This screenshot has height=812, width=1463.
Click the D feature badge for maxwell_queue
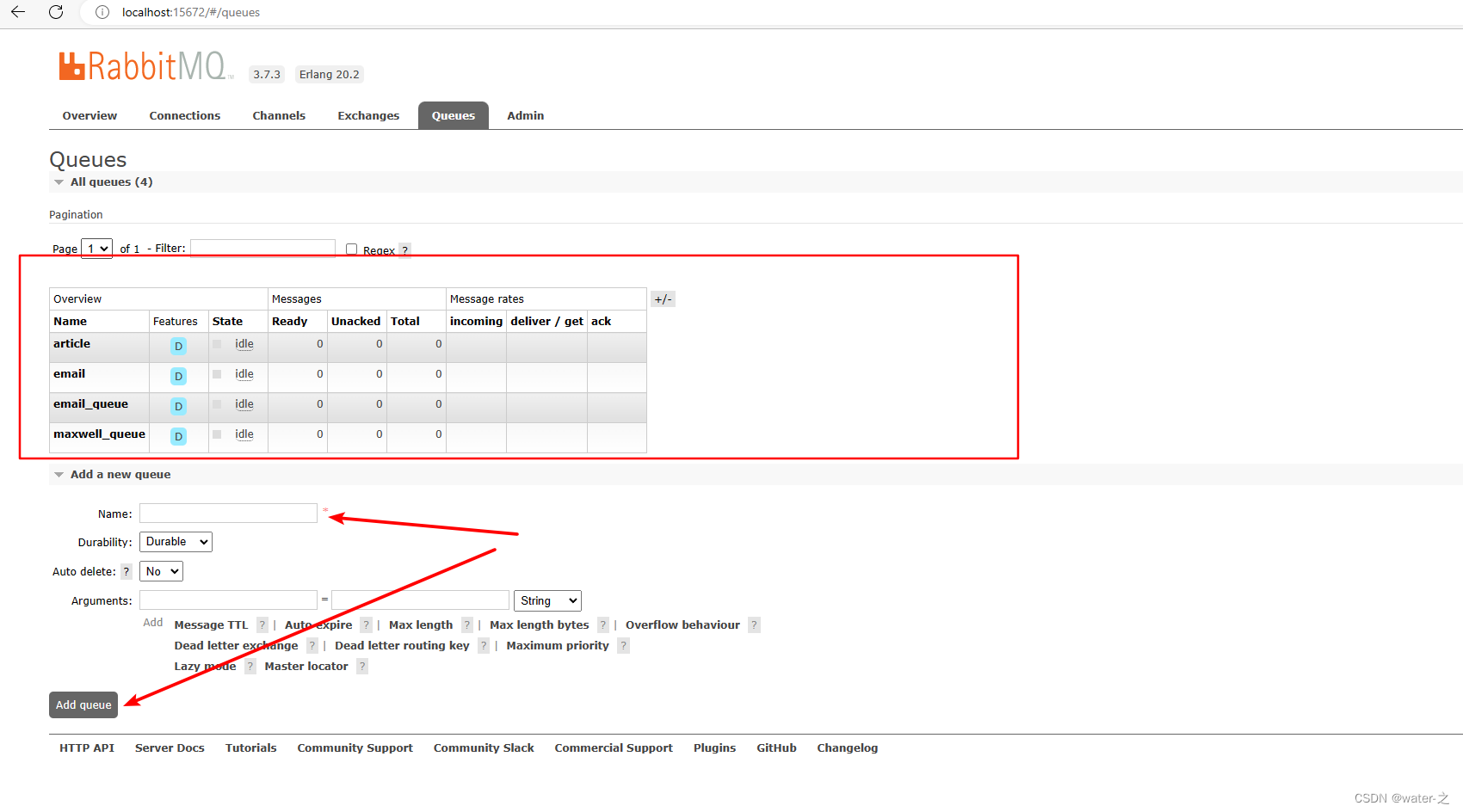click(178, 436)
